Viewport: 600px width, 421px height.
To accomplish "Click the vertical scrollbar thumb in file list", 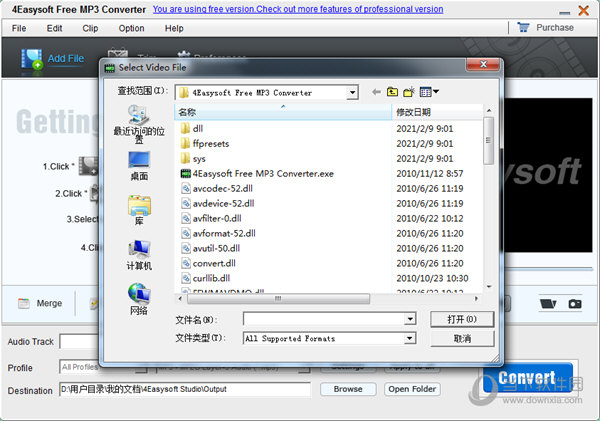I will point(488,140).
